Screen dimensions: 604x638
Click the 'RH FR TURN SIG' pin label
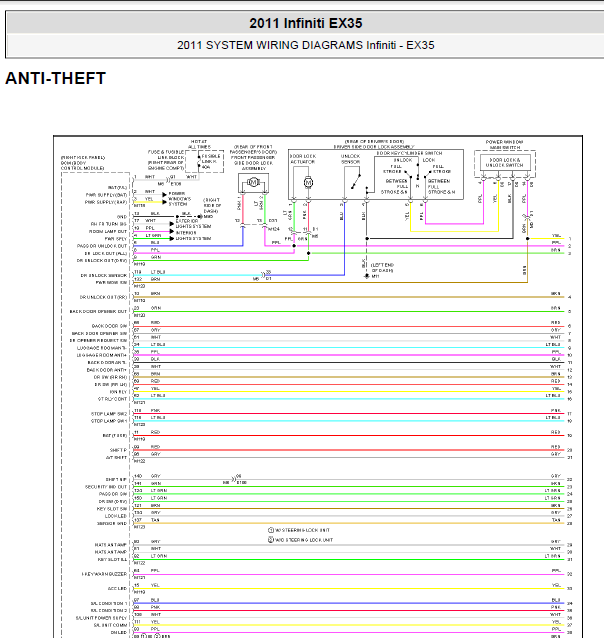(109, 224)
